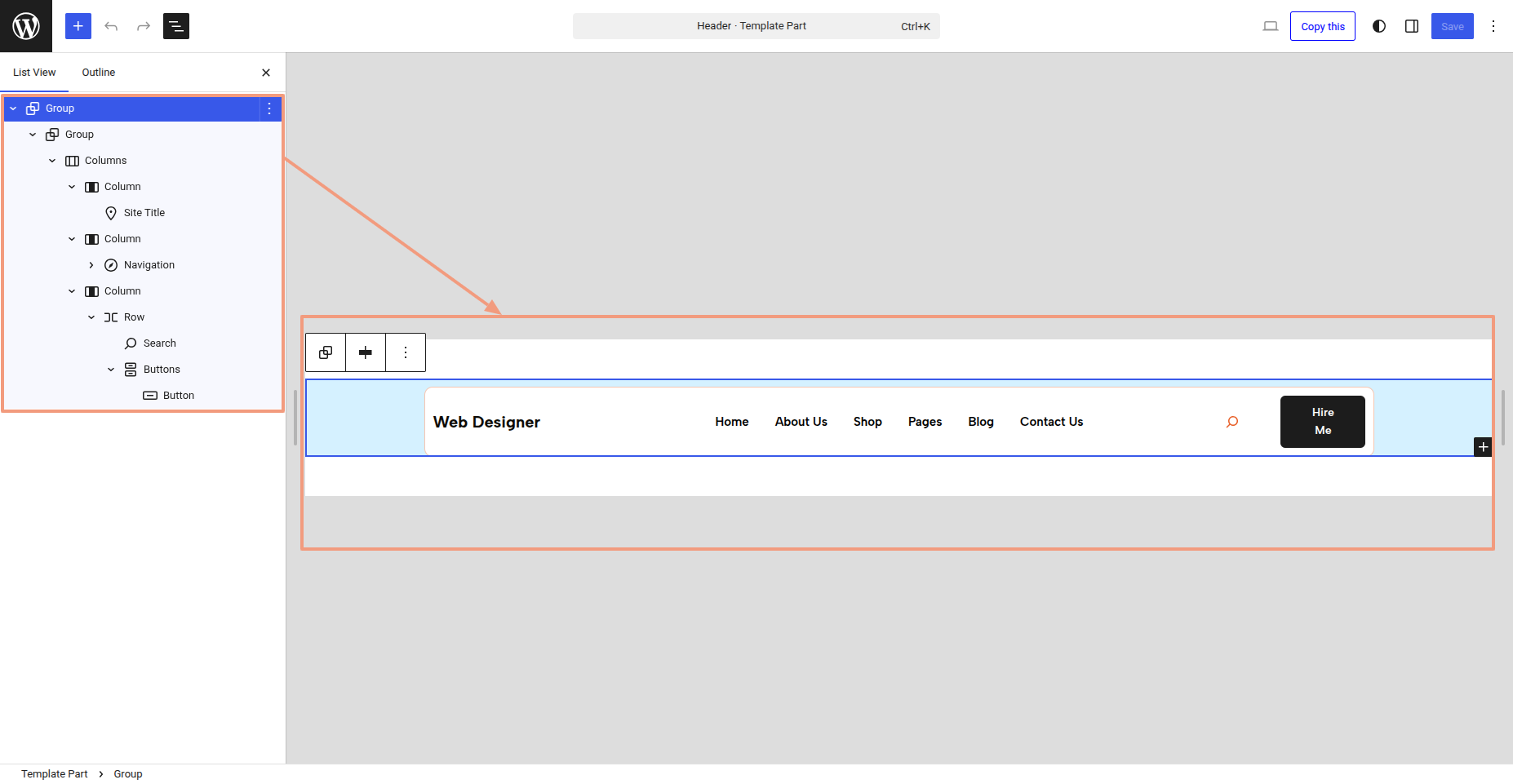
Task: Click the Undo arrow icon
Action: [111, 26]
